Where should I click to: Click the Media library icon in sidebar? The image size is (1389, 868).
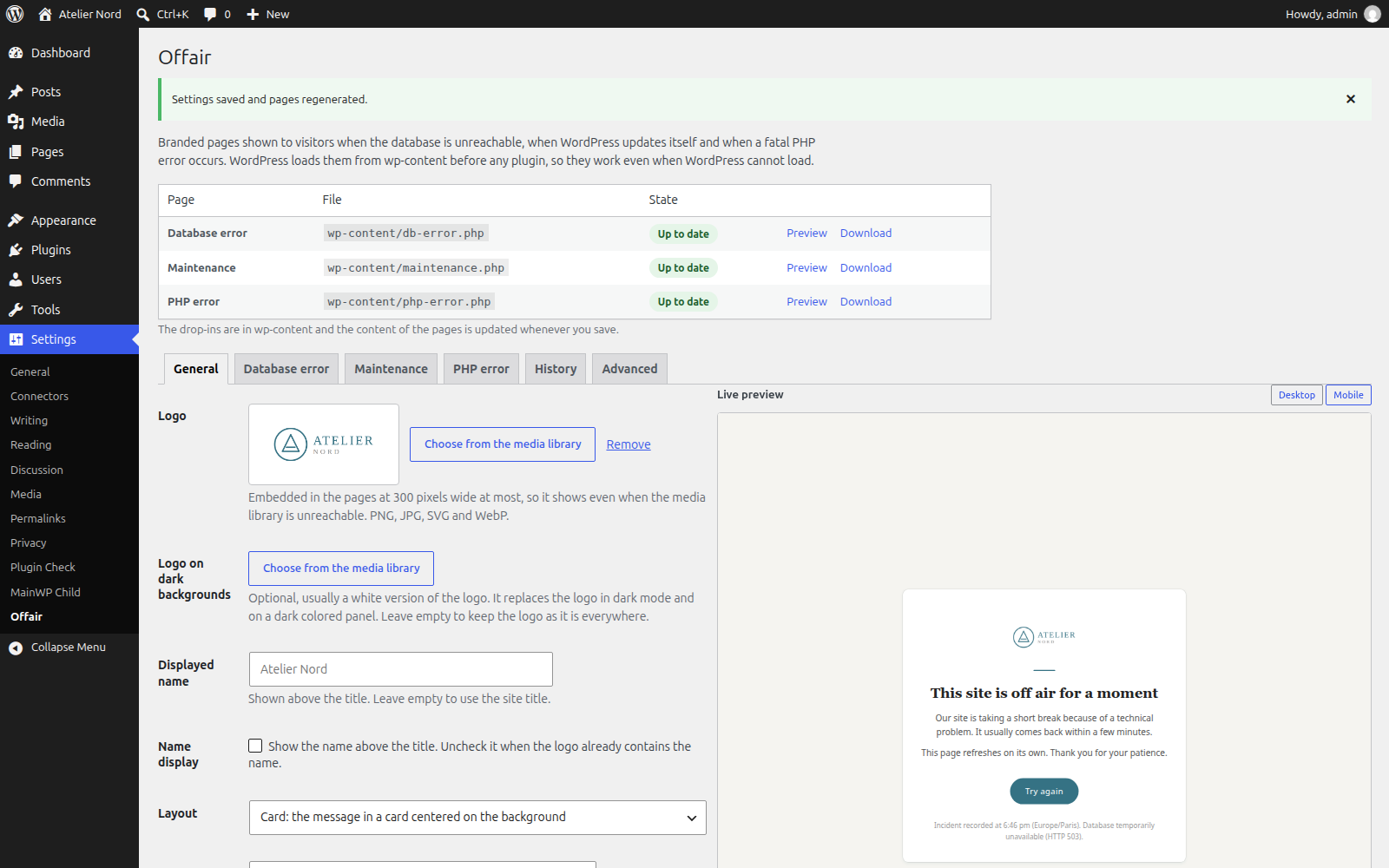[16, 122]
